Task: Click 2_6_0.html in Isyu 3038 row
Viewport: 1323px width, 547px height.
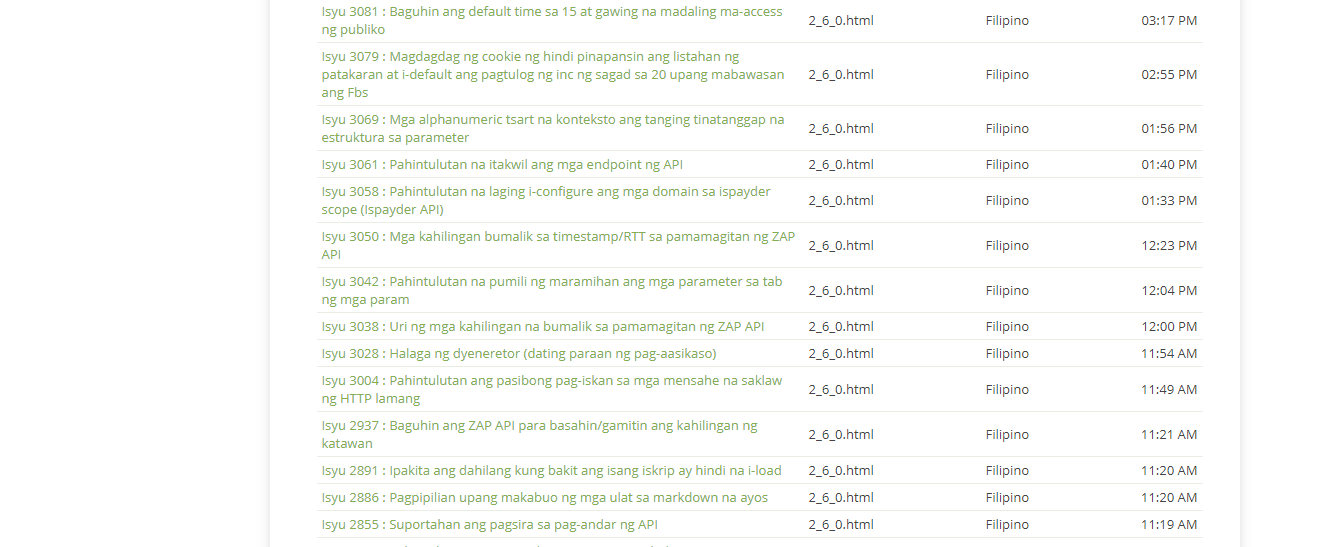Action: click(841, 326)
